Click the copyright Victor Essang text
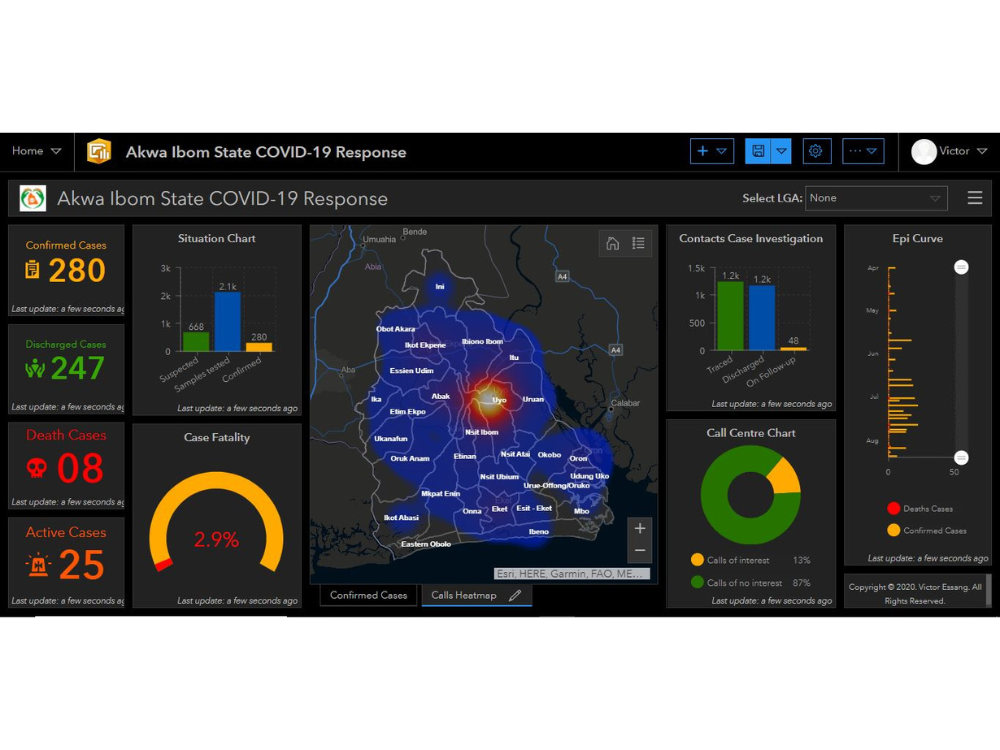This screenshot has width=1000, height=750. tap(915, 594)
